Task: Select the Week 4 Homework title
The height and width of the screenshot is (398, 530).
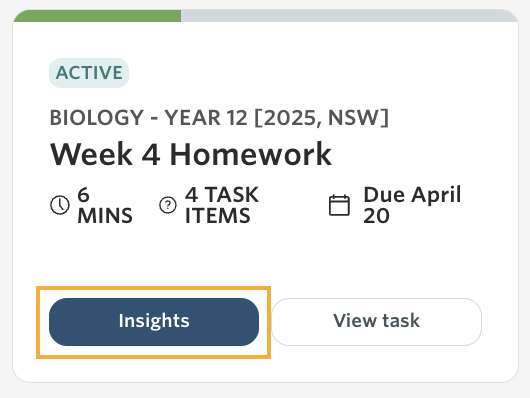Action: pyautogui.click(x=191, y=154)
